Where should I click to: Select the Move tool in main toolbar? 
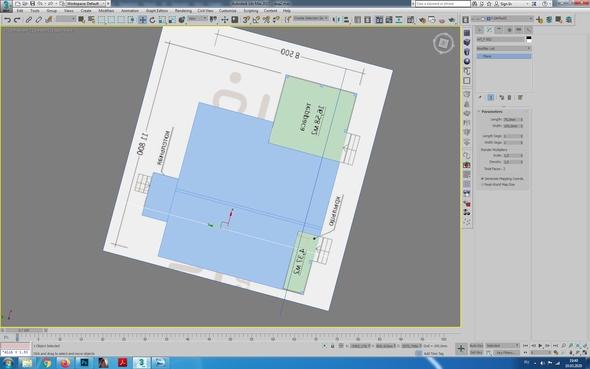142,20
